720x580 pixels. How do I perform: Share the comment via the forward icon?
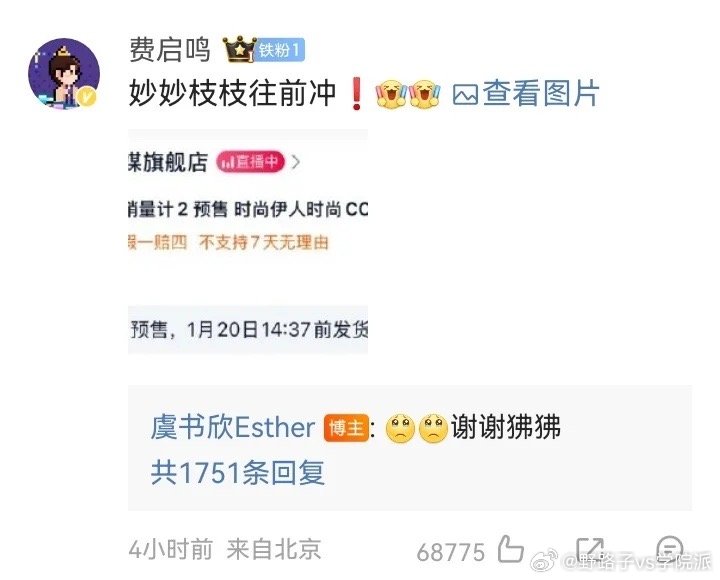[590, 548]
